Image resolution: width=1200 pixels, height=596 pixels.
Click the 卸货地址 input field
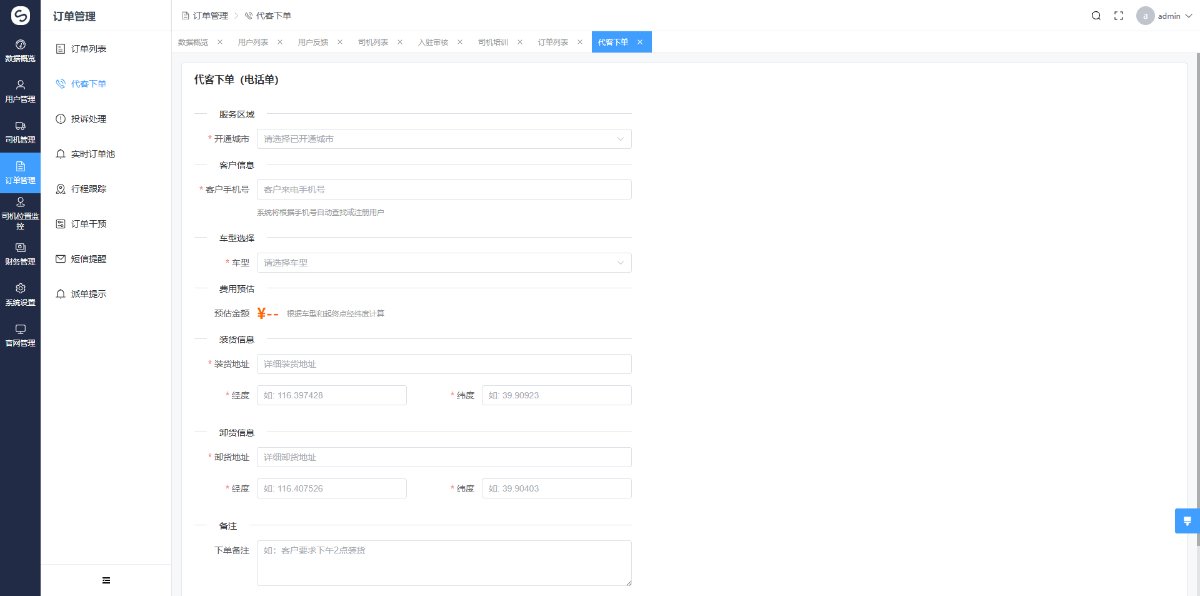[444, 457]
